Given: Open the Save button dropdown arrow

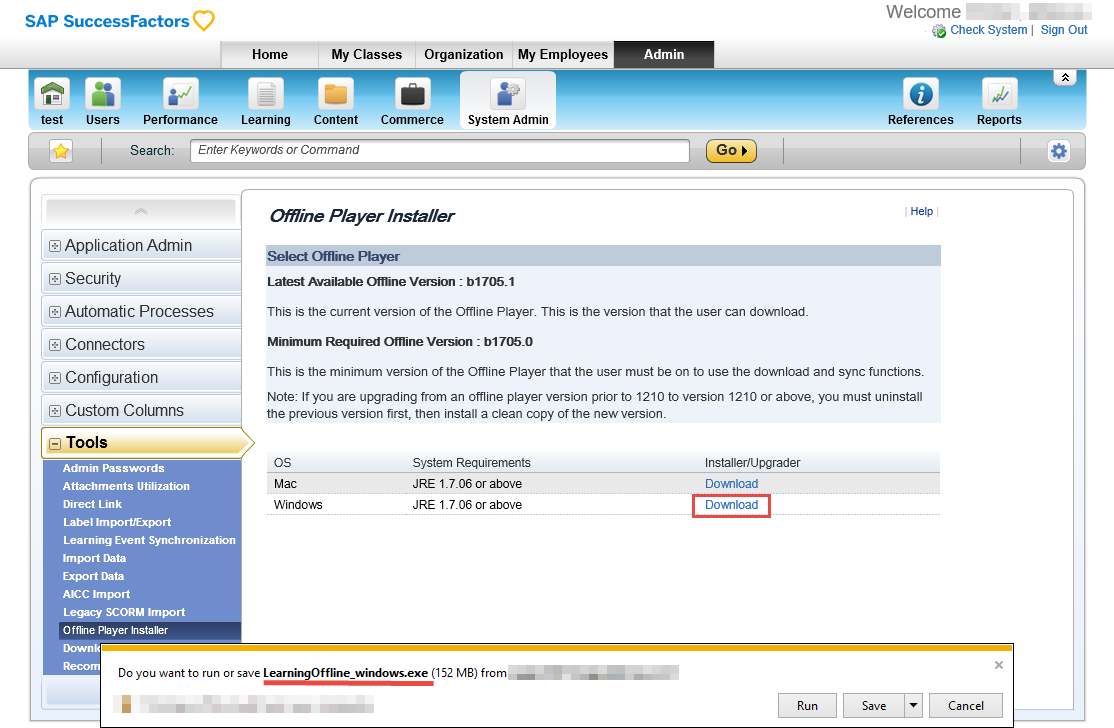Looking at the screenshot, I should point(913,705).
